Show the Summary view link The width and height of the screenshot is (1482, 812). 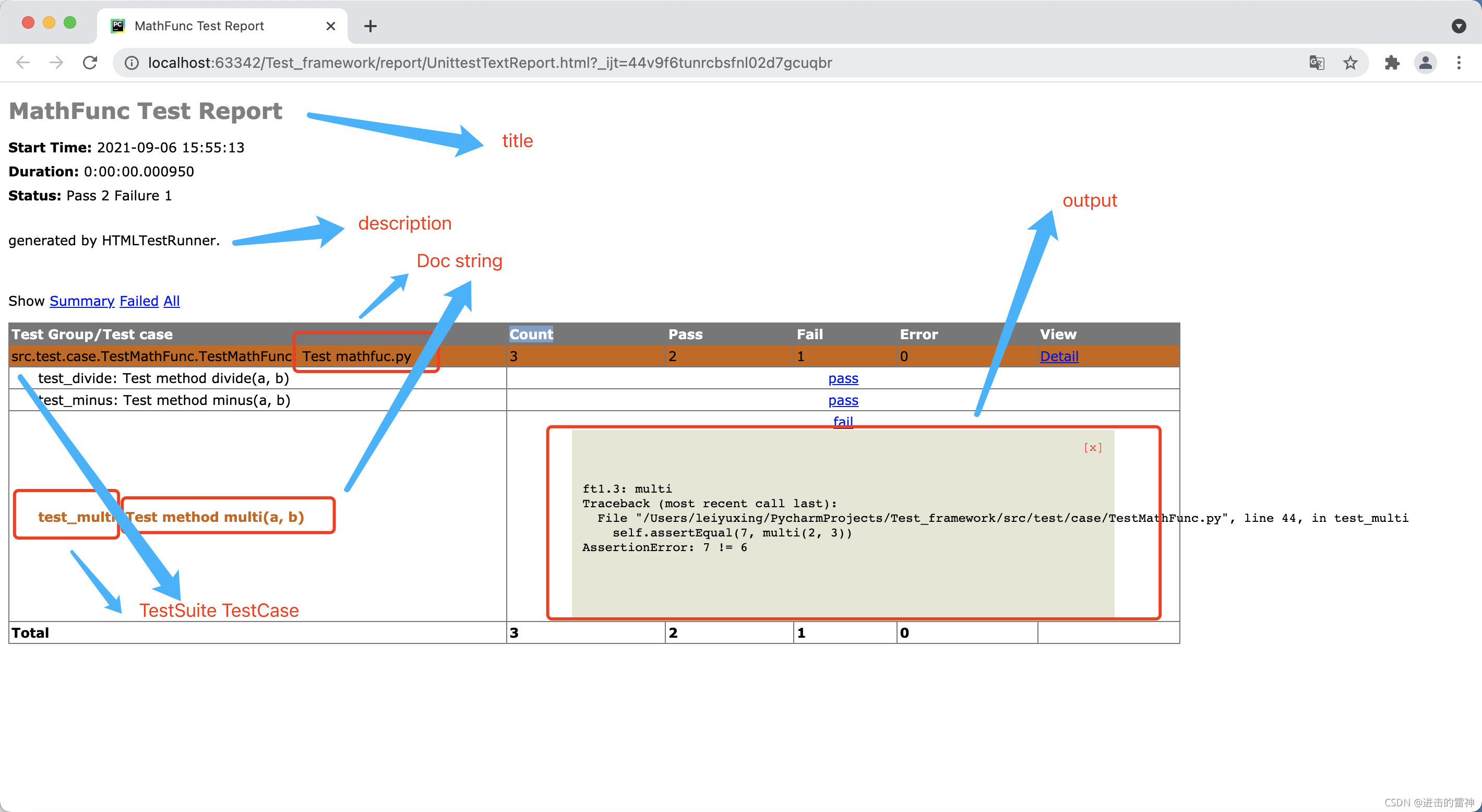[82, 301]
